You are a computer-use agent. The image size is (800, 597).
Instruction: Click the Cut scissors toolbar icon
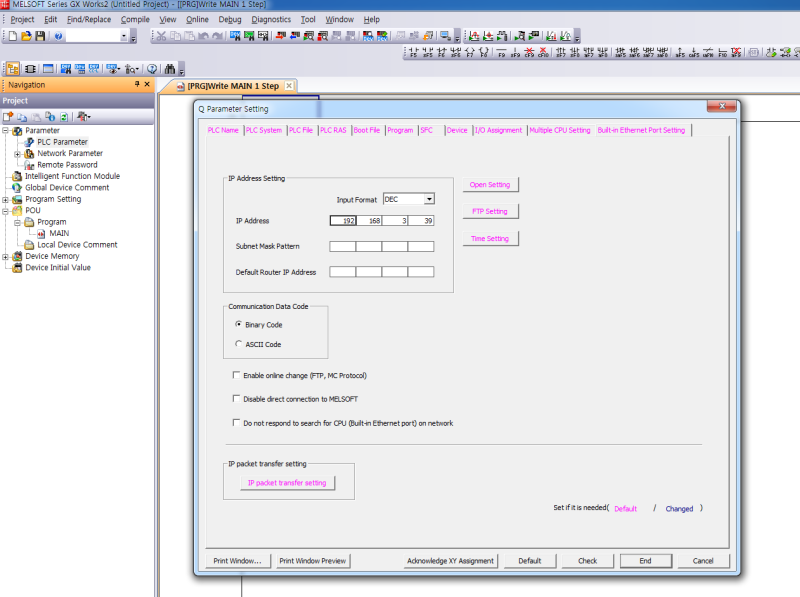pyautogui.click(x=161, y=36)
